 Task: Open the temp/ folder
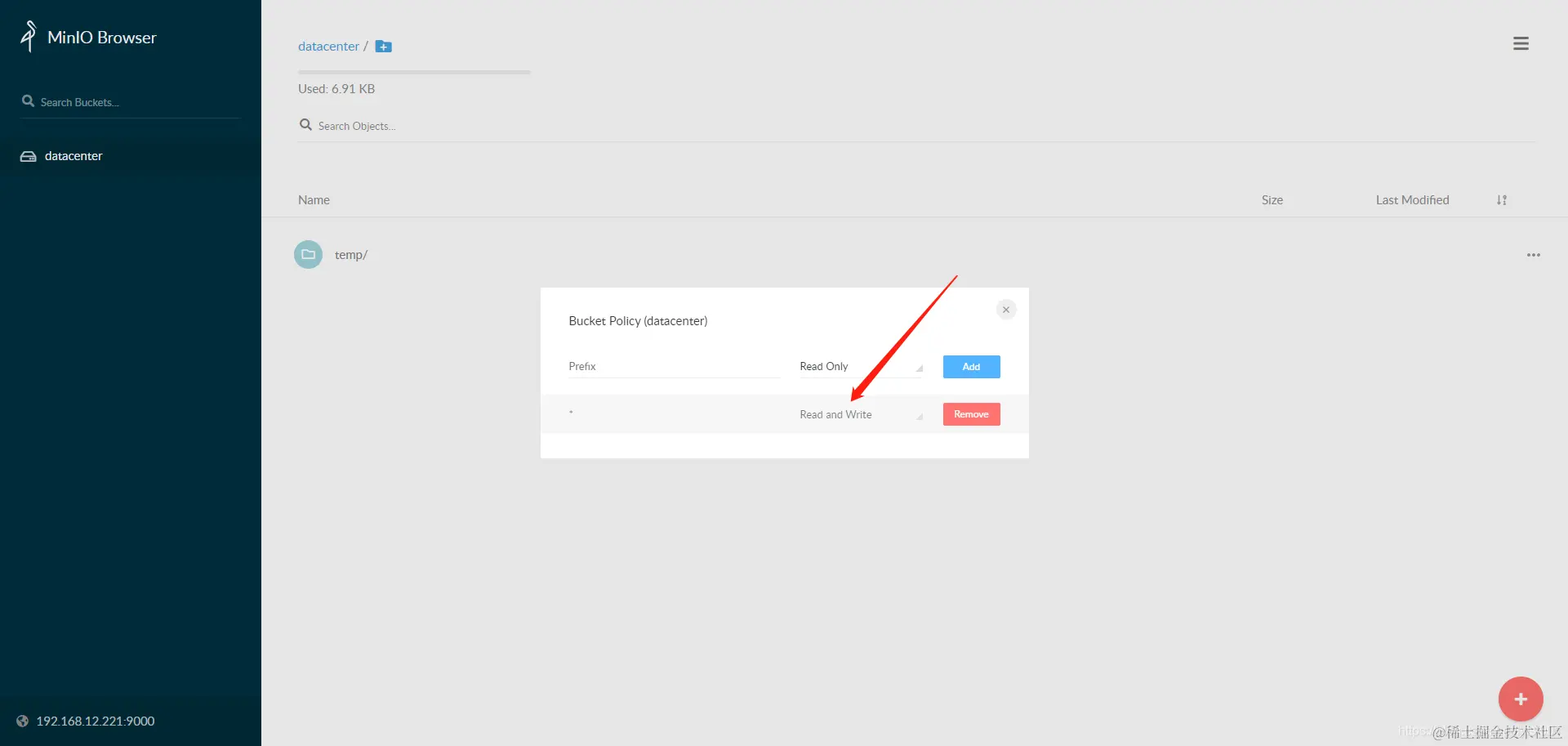pyautogui.click(x=351, y=255)
